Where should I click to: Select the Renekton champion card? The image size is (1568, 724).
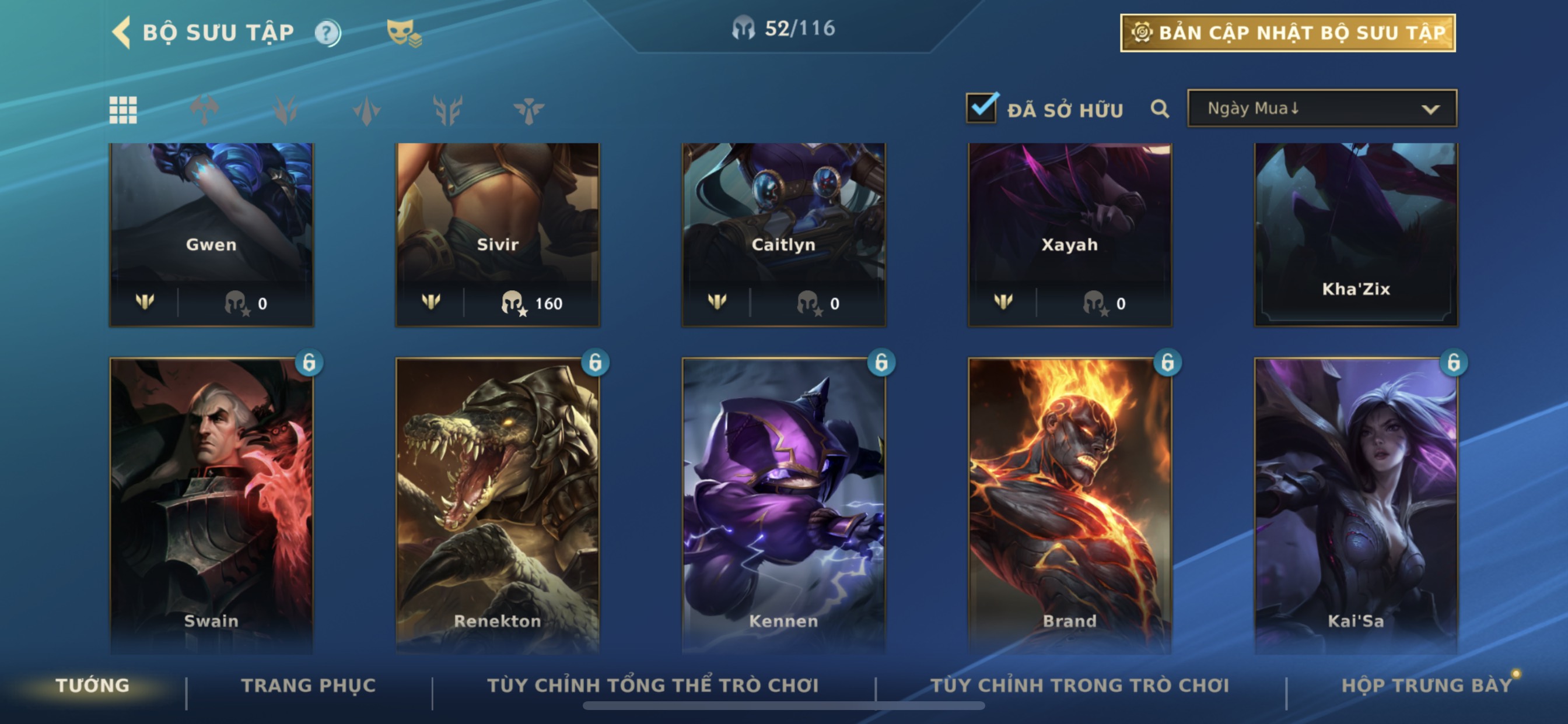(x=498, y=505)
